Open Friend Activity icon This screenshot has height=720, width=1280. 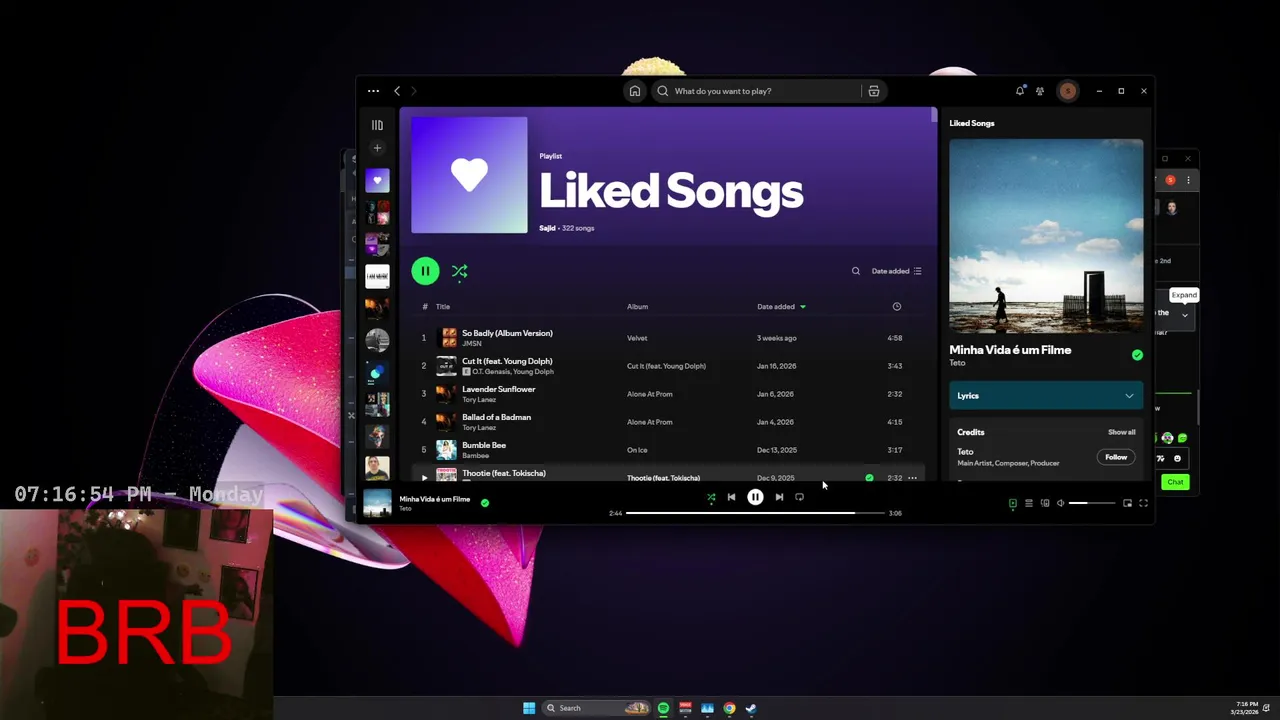tap(1040, 91)
